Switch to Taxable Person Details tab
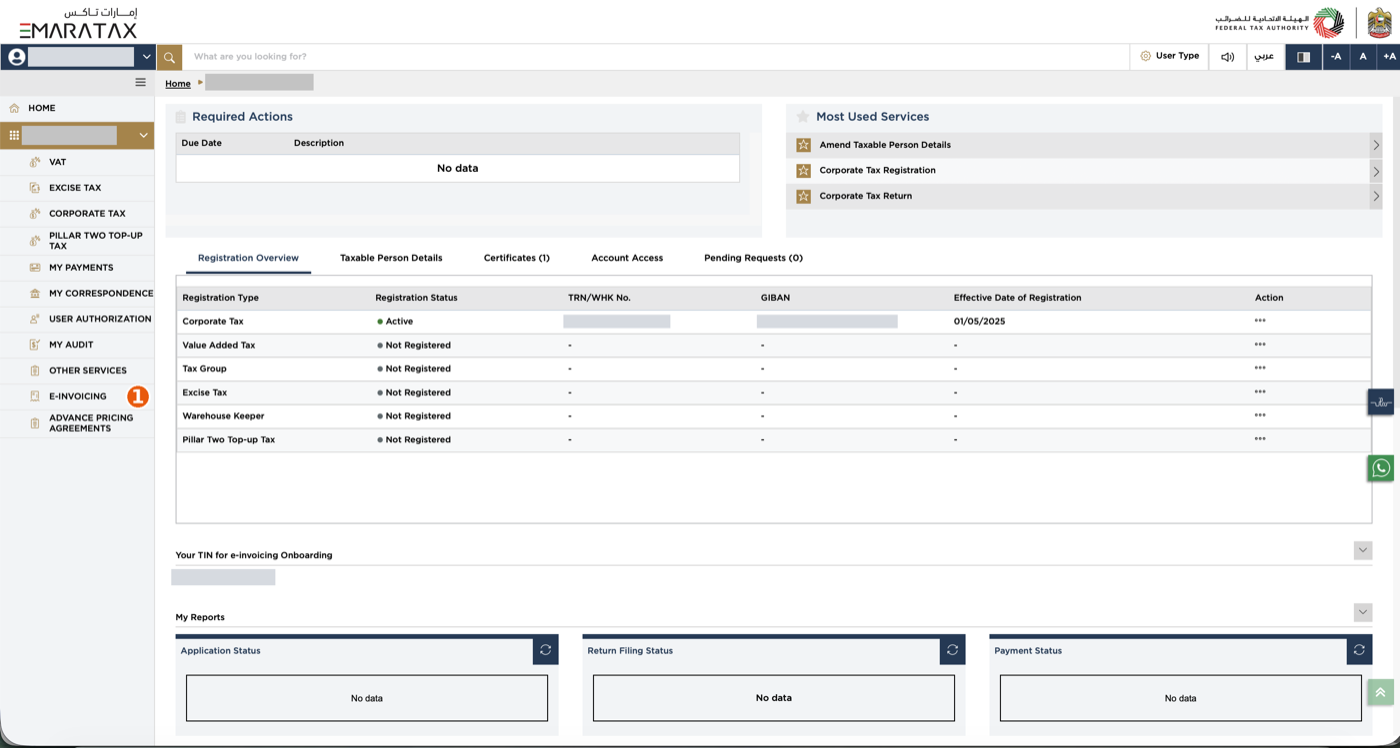The width and height of the screenshot is (1400, 748). tap(391, 258)
